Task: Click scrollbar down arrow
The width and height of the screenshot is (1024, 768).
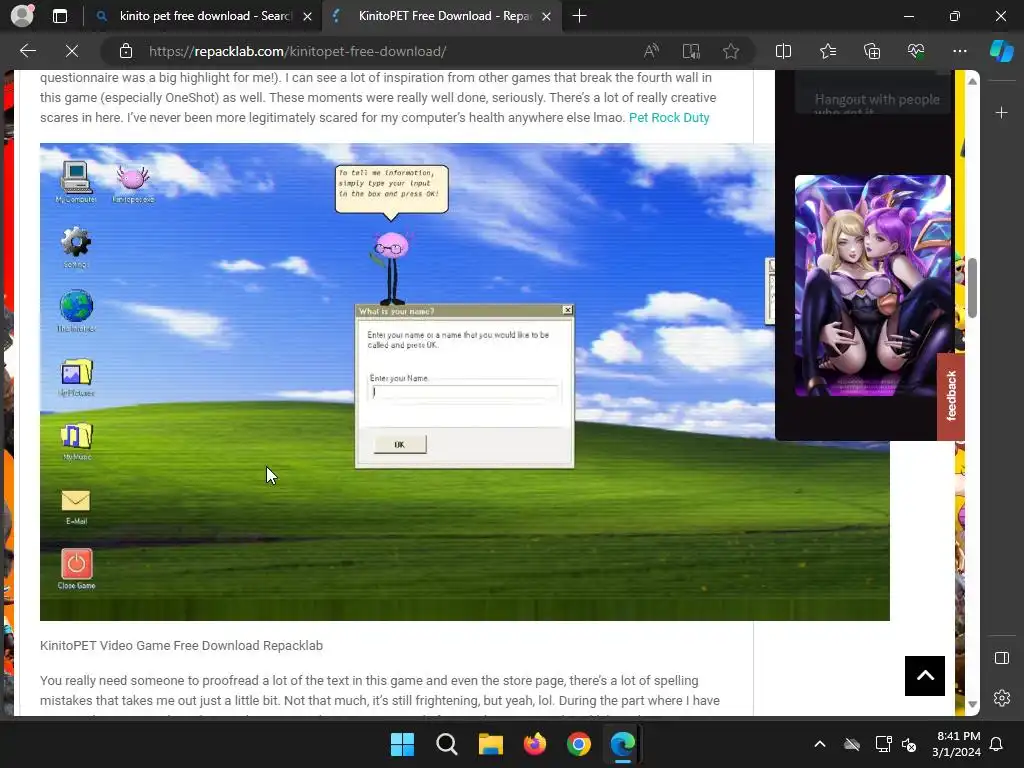Action: [972, 704]
